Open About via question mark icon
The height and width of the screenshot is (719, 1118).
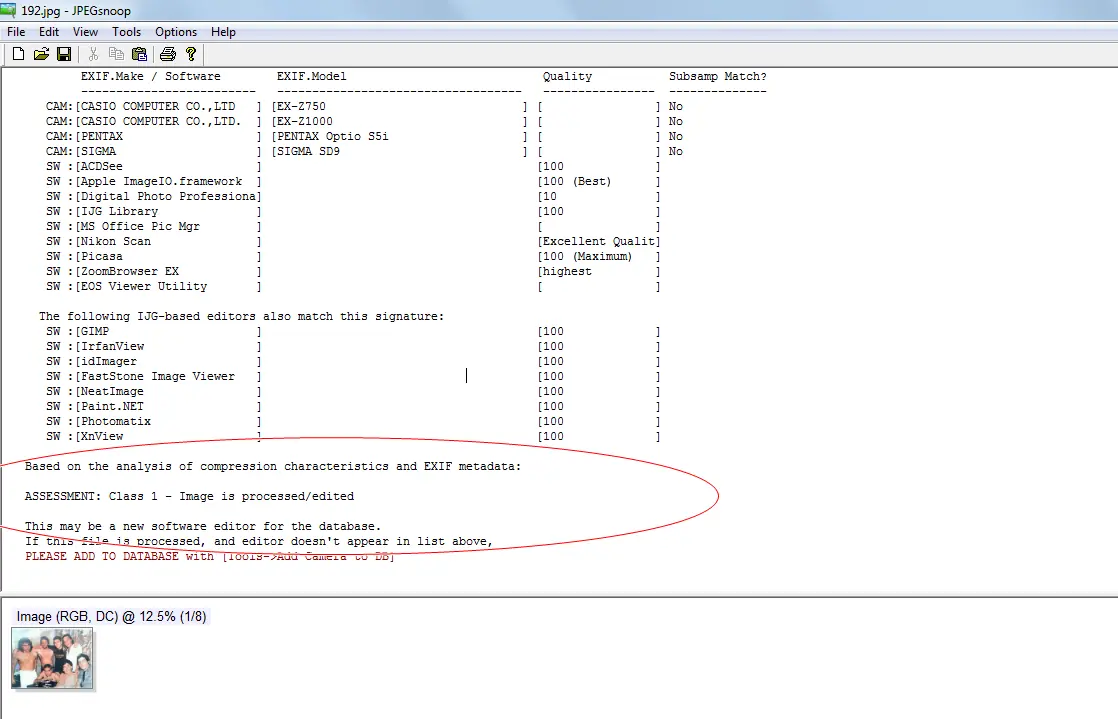pyautogui.click(x=190, y=54)
